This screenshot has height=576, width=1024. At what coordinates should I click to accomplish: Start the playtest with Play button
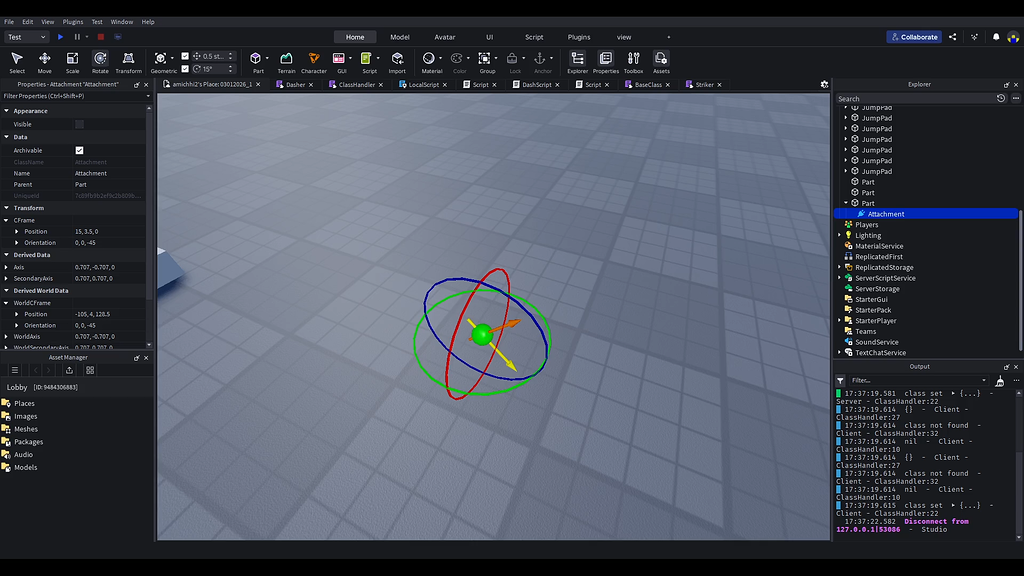60,37
